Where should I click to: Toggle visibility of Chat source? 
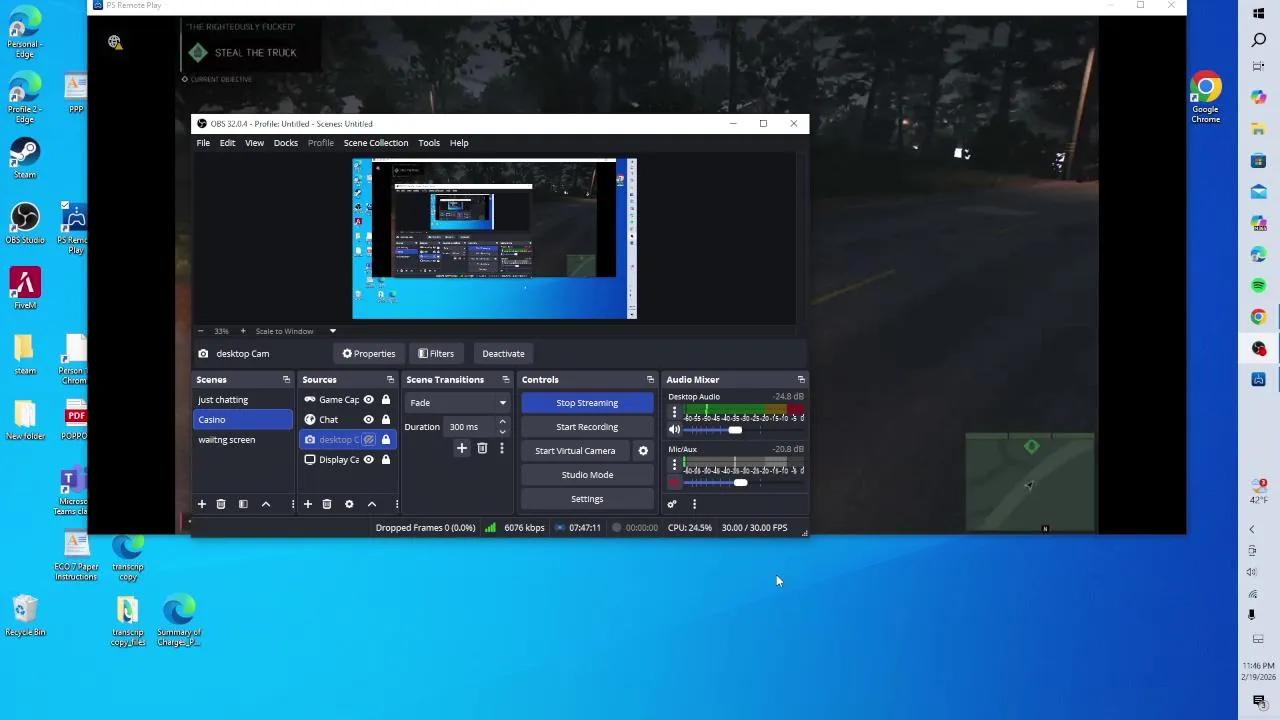tap(368, 420)
